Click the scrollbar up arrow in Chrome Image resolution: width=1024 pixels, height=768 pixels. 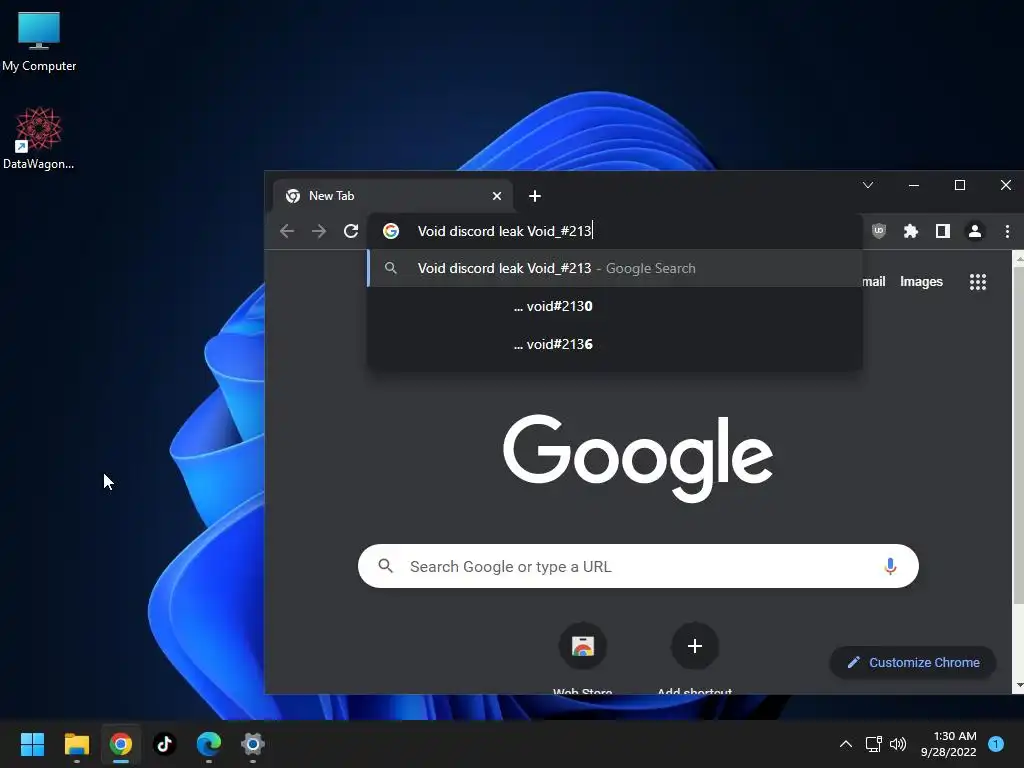coord(1019,259)
